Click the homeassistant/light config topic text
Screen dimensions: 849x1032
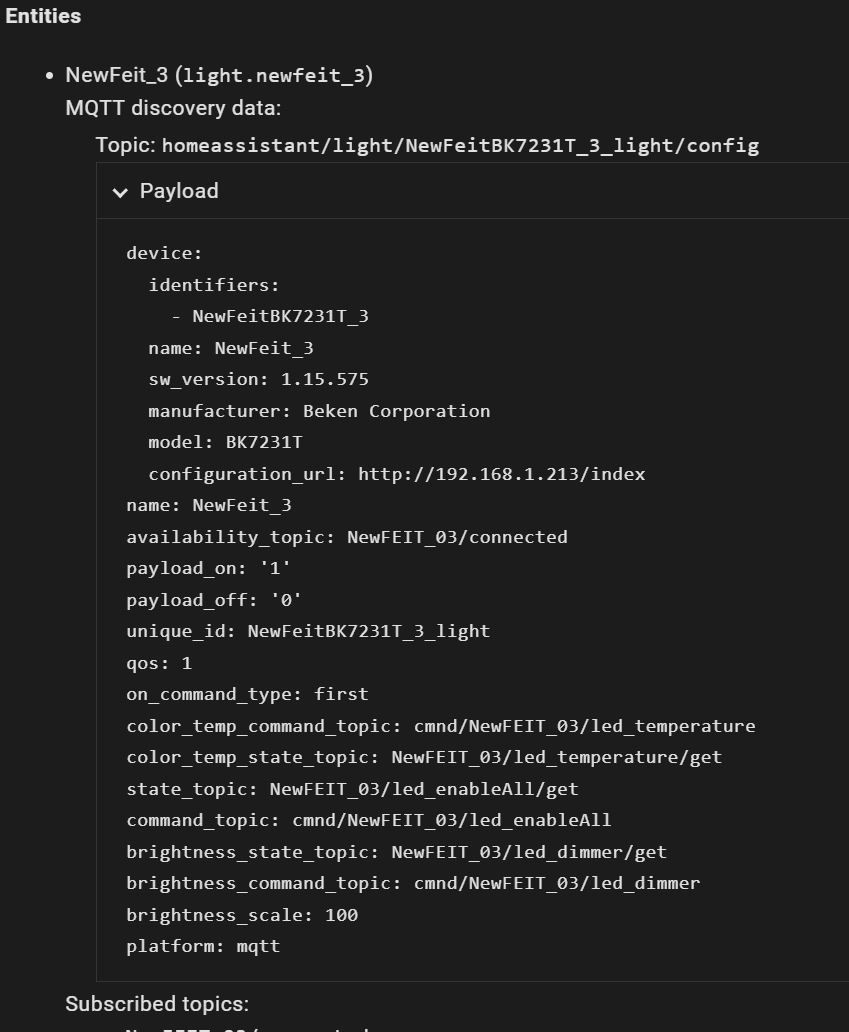[460, 145]
